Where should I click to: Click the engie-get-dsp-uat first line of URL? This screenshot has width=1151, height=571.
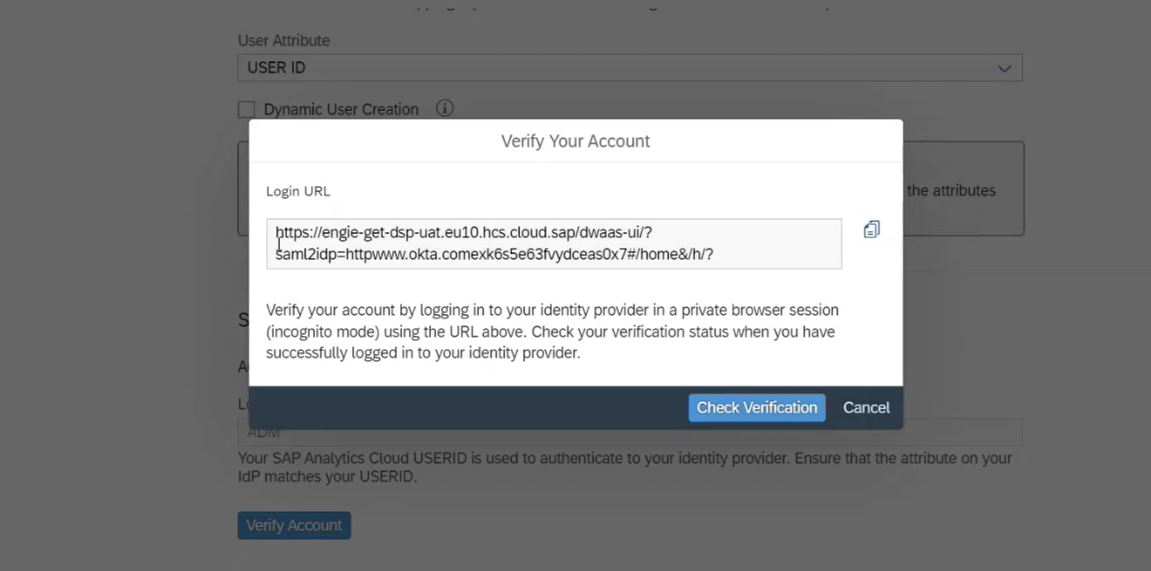click(463, 233)
